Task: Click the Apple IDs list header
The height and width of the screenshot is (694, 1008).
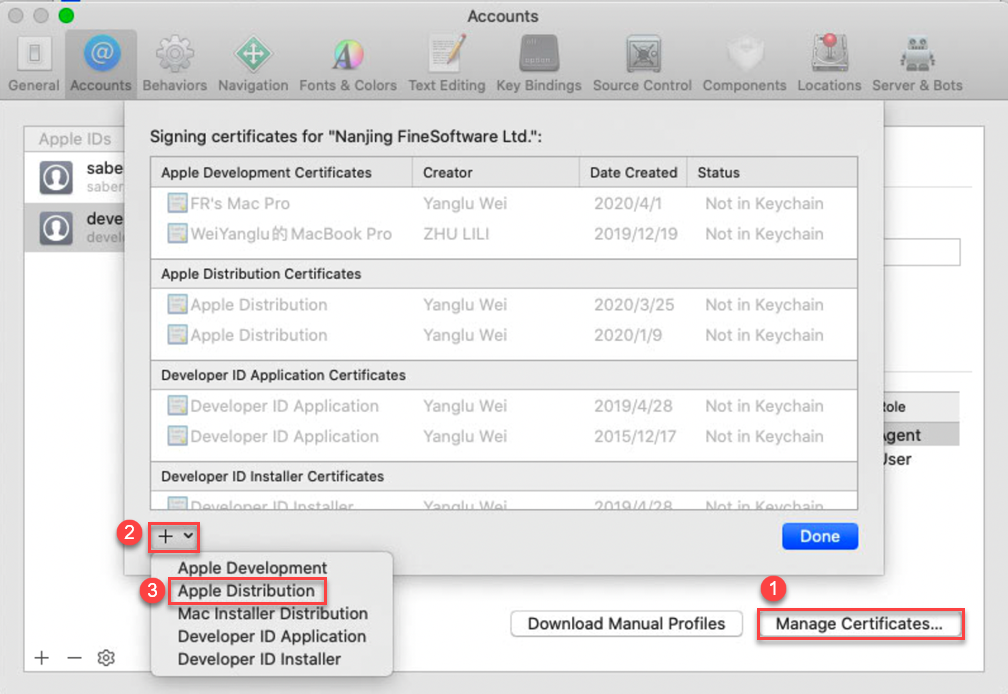Action: pos(75,139)
